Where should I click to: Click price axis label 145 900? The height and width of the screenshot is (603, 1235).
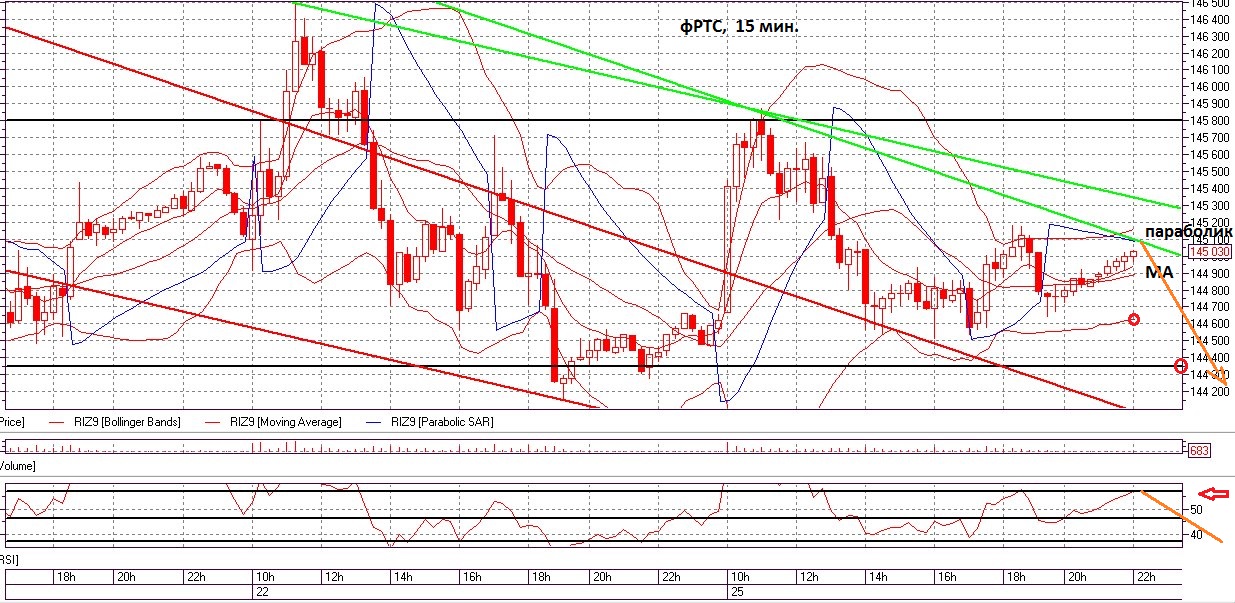point(1208,103)
